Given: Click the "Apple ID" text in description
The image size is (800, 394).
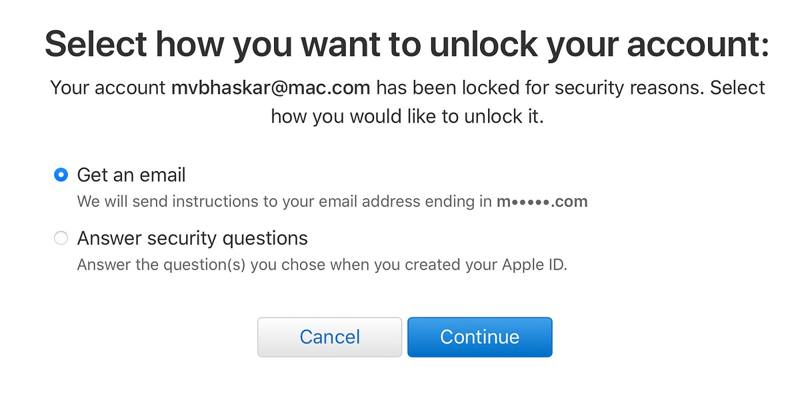Looking at the screenshot, I should (x=534, y=265).
